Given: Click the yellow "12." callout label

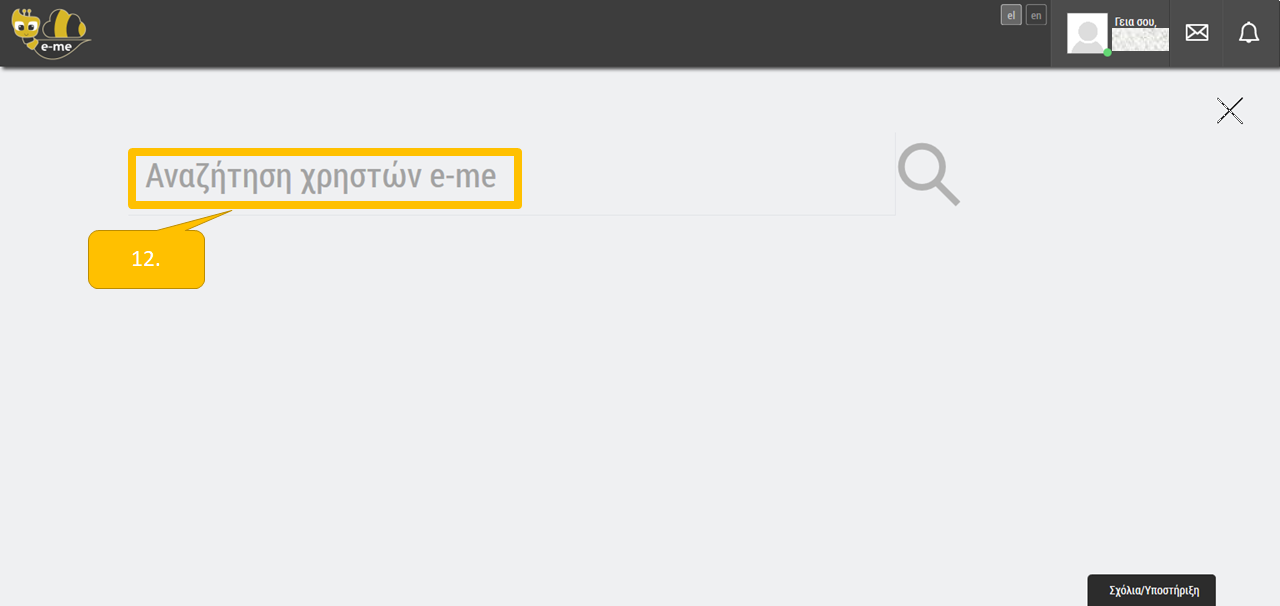Looking at the screenshot, I should pos(146,259).
